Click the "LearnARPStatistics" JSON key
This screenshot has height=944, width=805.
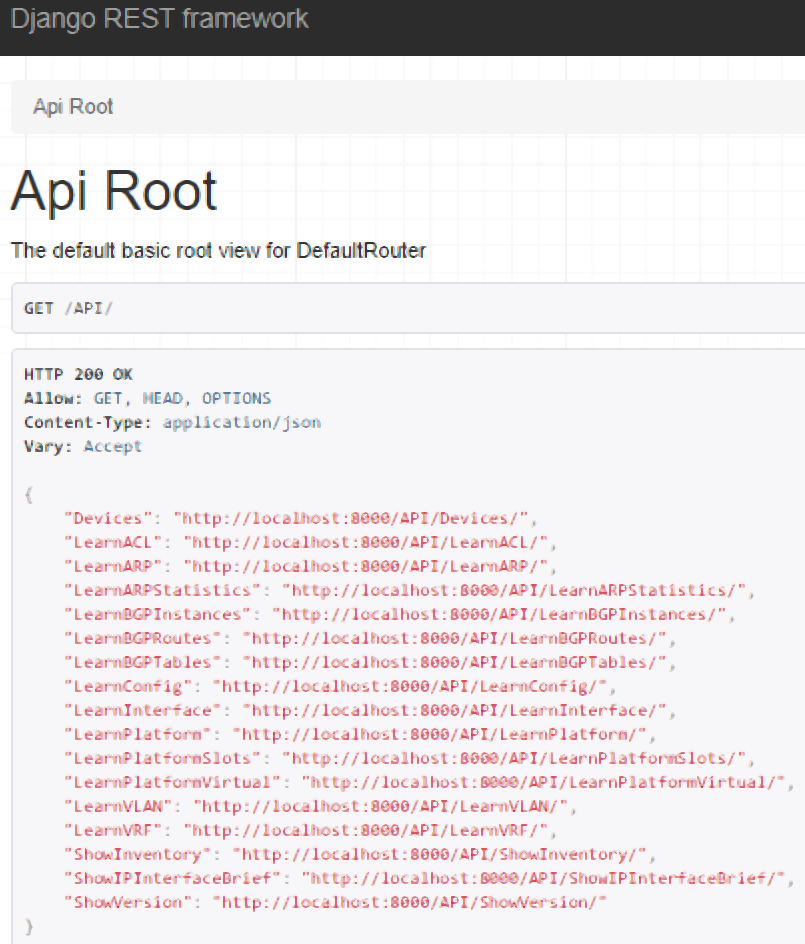click(x=163, y=590)
